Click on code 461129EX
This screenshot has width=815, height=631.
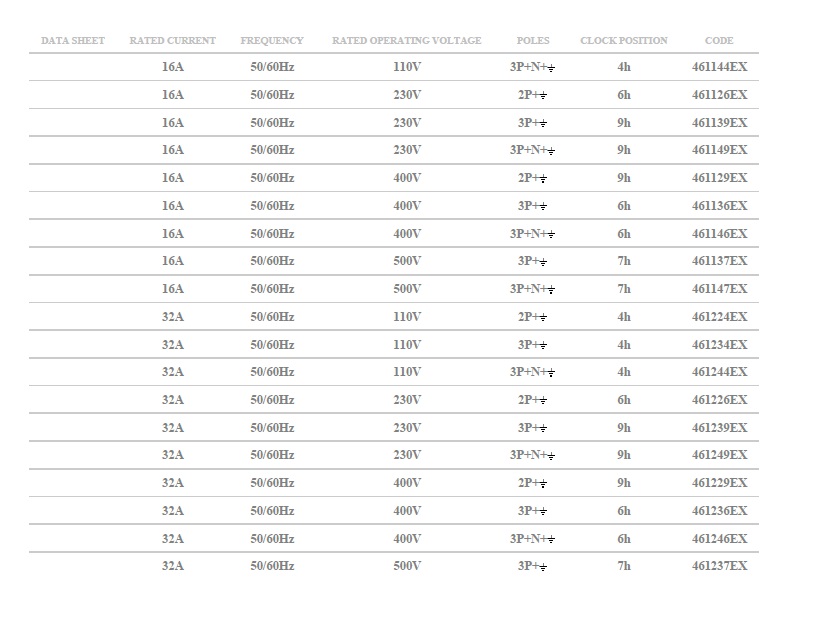(x=719, y=178)
